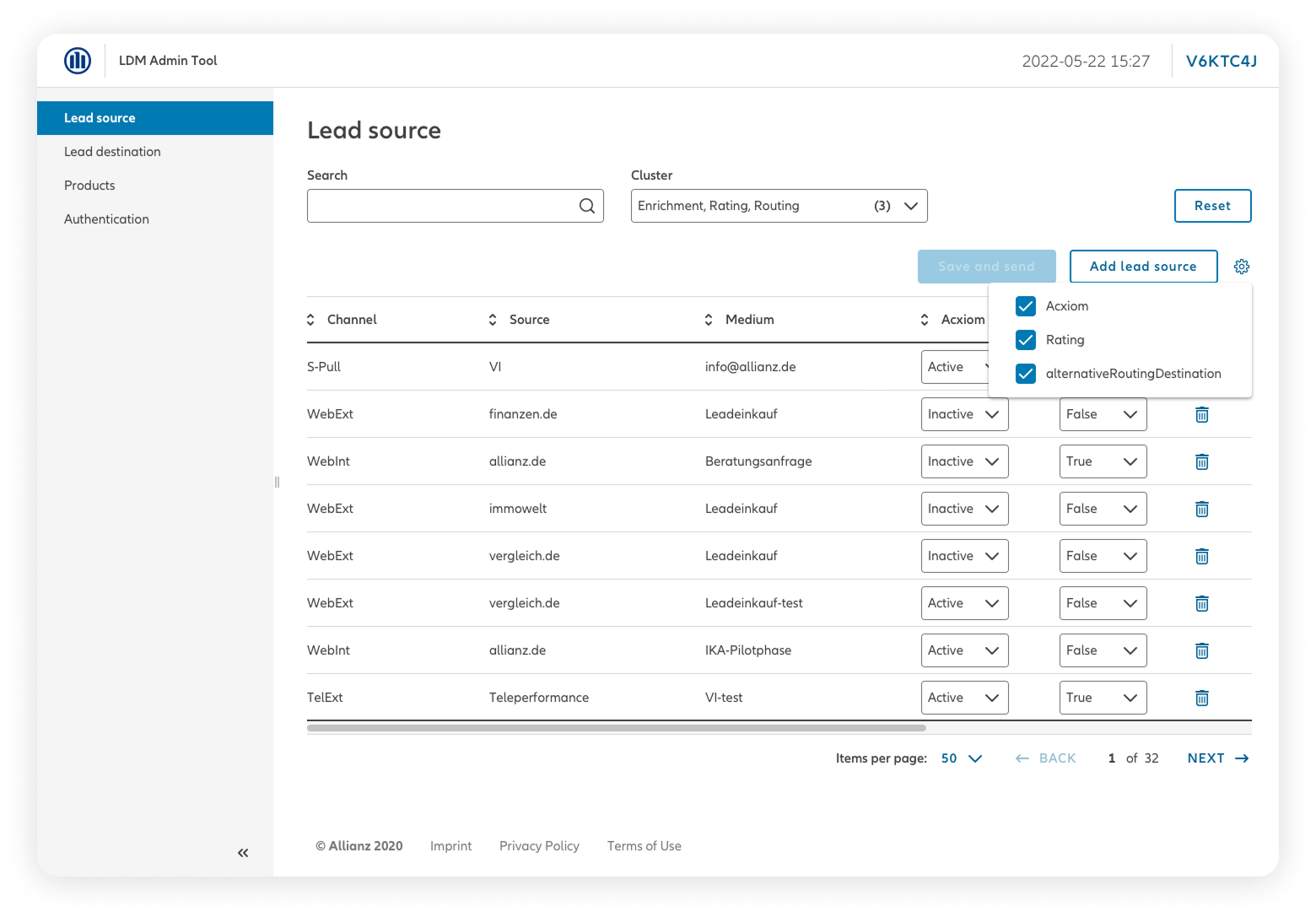Delete the Teleperformance row with trash icon
Image resolution: width=1316 pixels, height=917 pixels.
[x=1202, y=698]
